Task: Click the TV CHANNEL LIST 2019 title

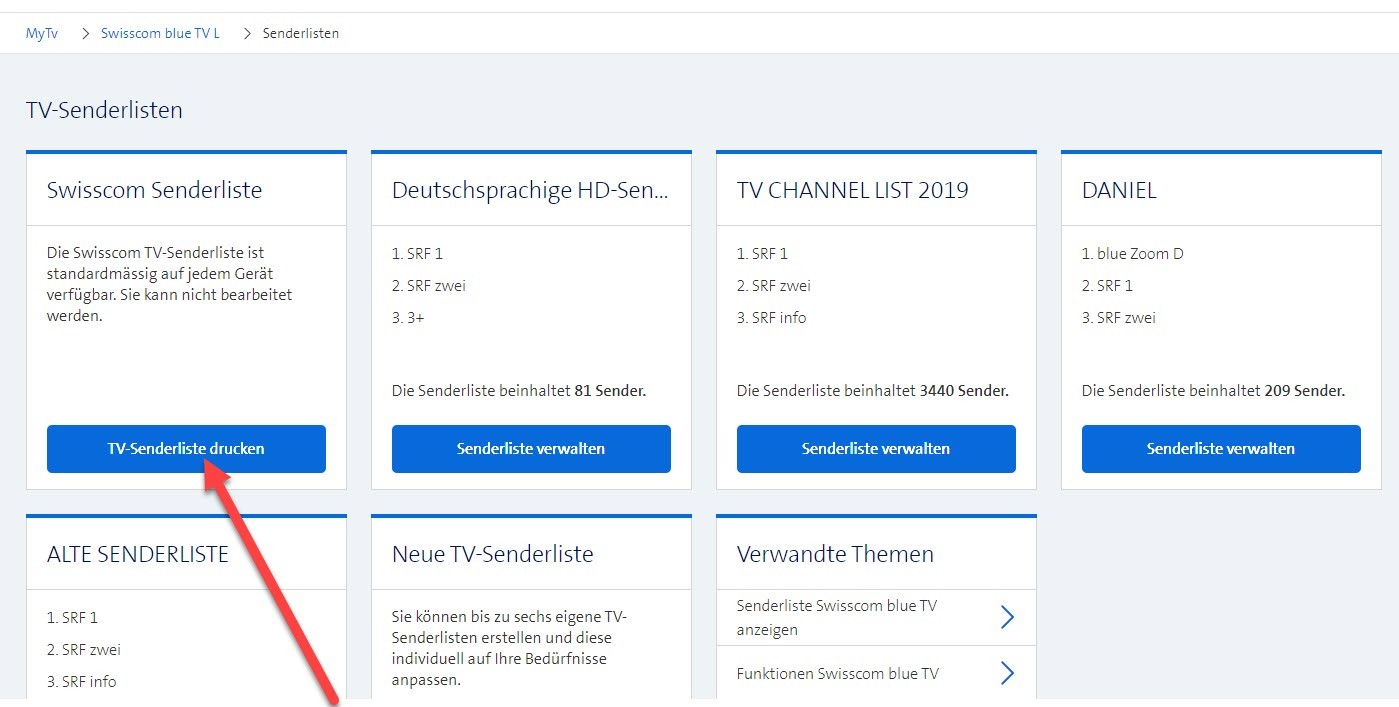Action: (x=852, y=190)
